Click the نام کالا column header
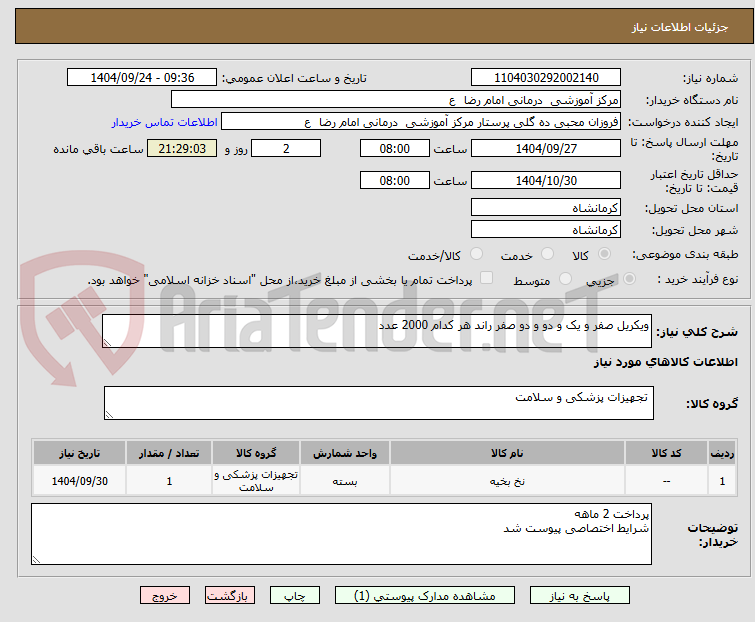The image size is (755, 622). coord(508,453)
